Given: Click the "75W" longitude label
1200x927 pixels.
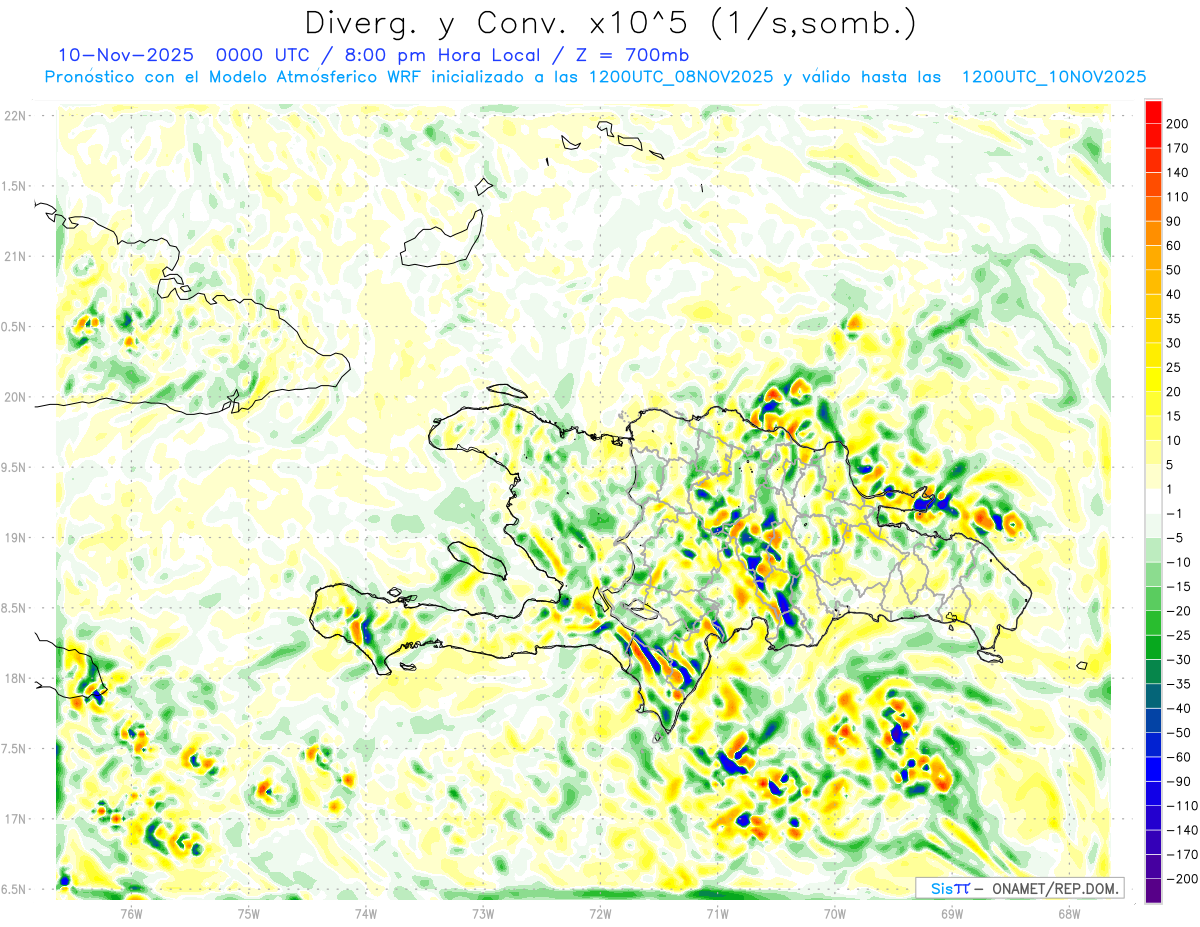Looking at the screenshot, I should click(x=249, y=913).
